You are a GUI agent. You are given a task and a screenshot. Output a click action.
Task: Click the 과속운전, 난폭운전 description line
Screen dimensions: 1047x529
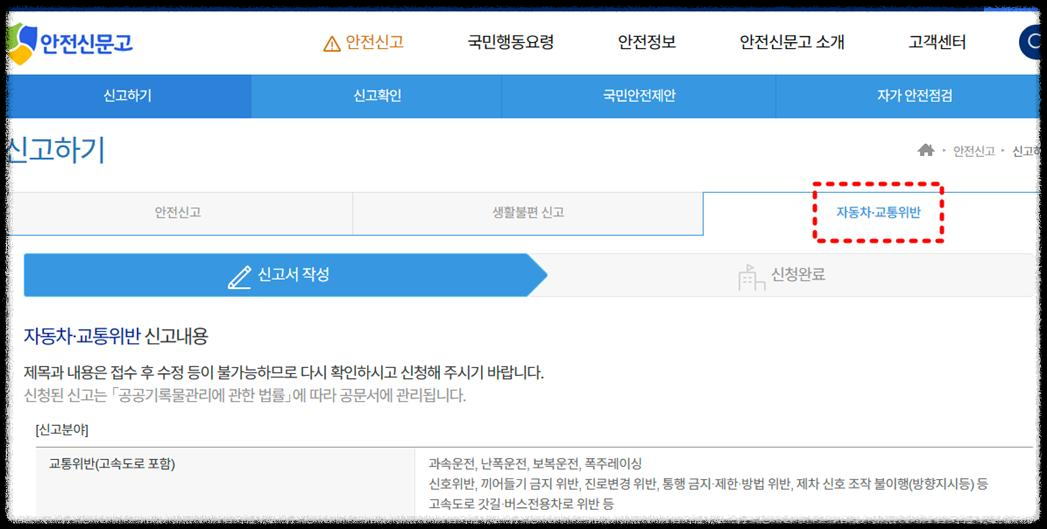536,464
